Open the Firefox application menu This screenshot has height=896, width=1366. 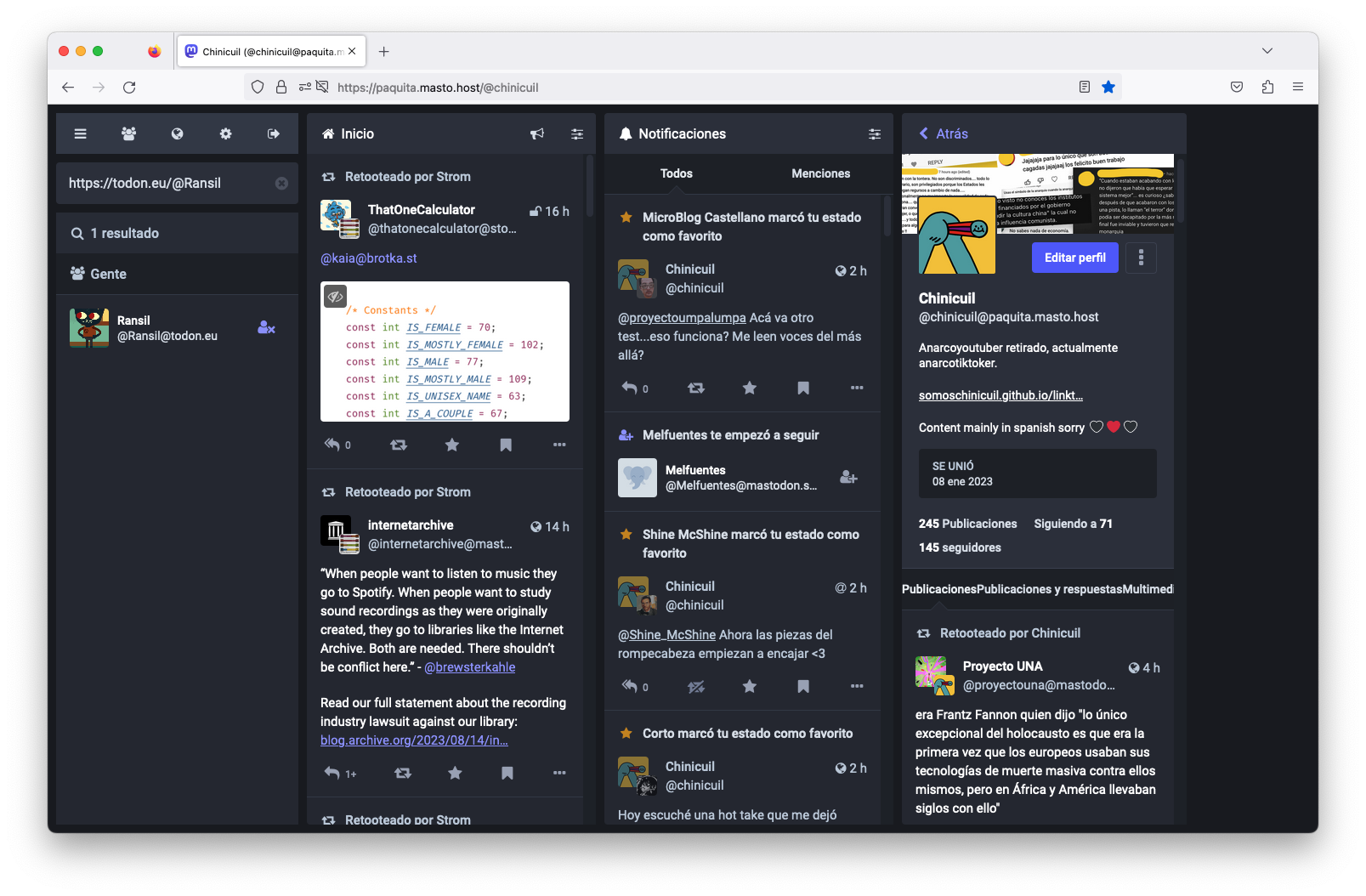pyautogui.click(x=1297, y=87)
